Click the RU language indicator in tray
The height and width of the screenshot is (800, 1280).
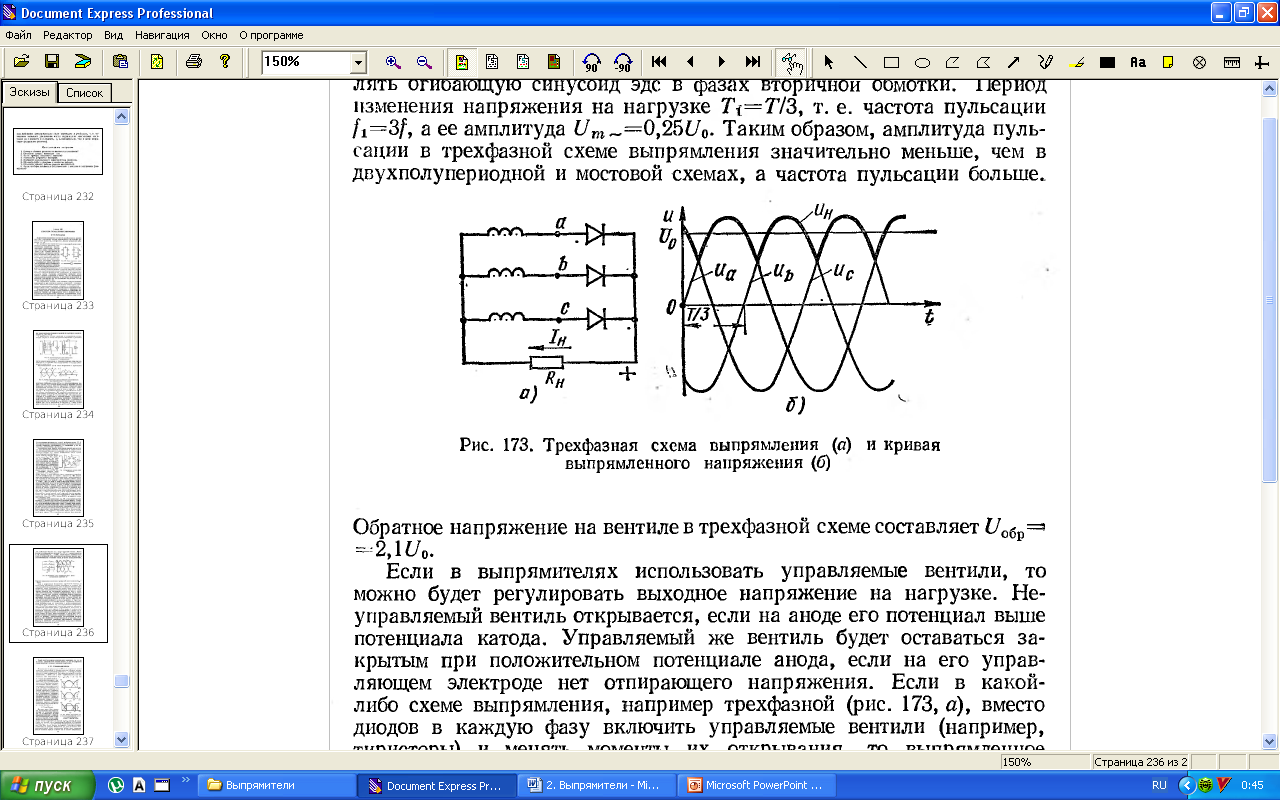click(1159, 786)
